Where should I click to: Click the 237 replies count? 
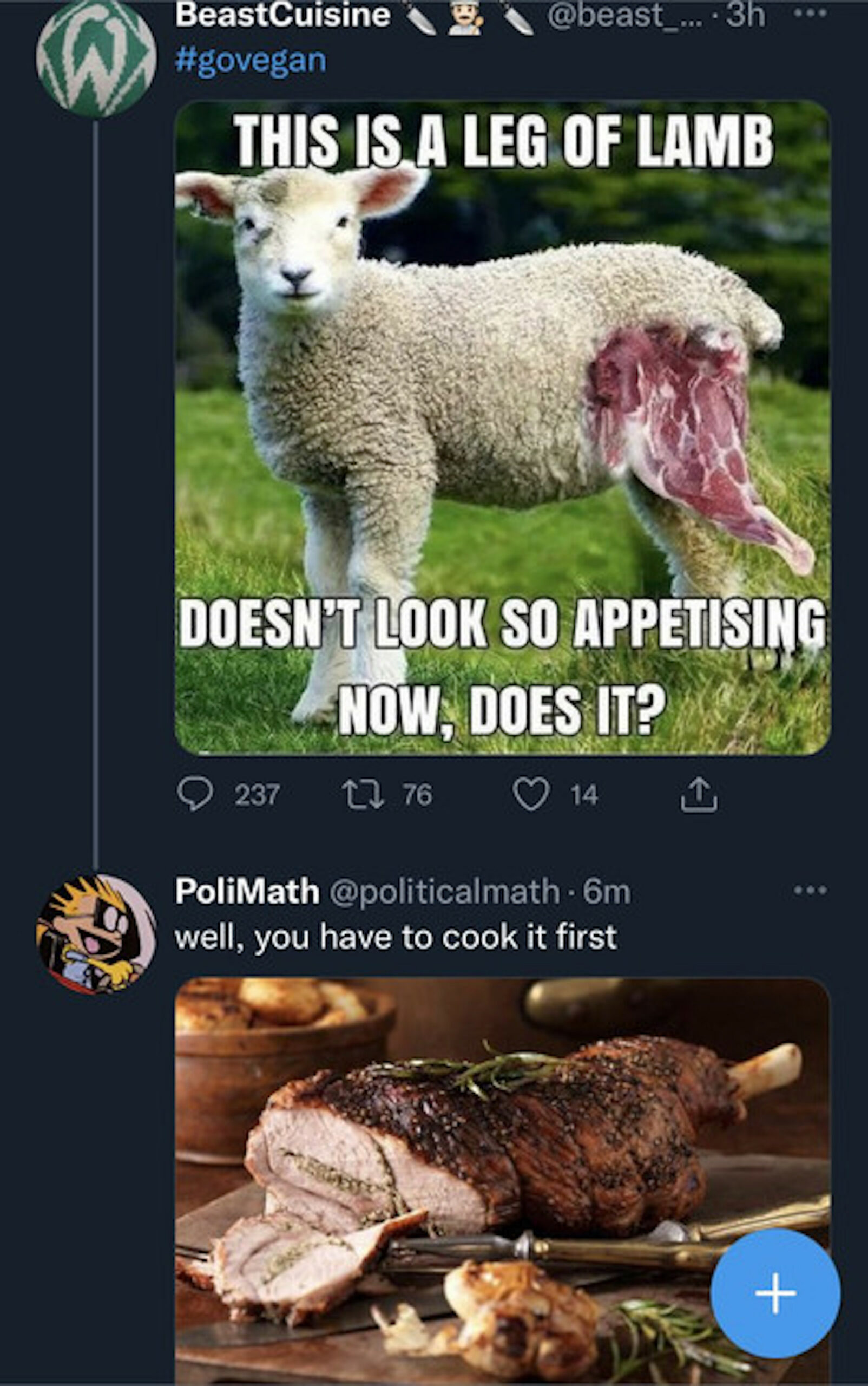pyautogui.click(x=257, y=795)
